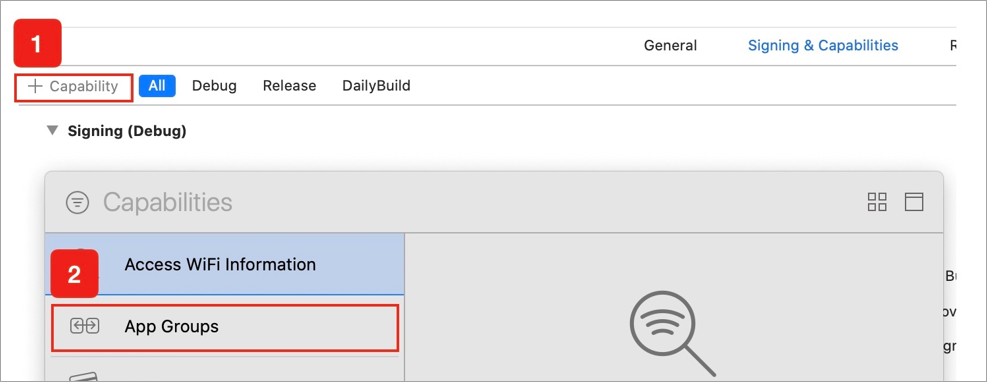Switch to Signing & Capabilities tab
The image size is (988, 383).
[823, 45]
